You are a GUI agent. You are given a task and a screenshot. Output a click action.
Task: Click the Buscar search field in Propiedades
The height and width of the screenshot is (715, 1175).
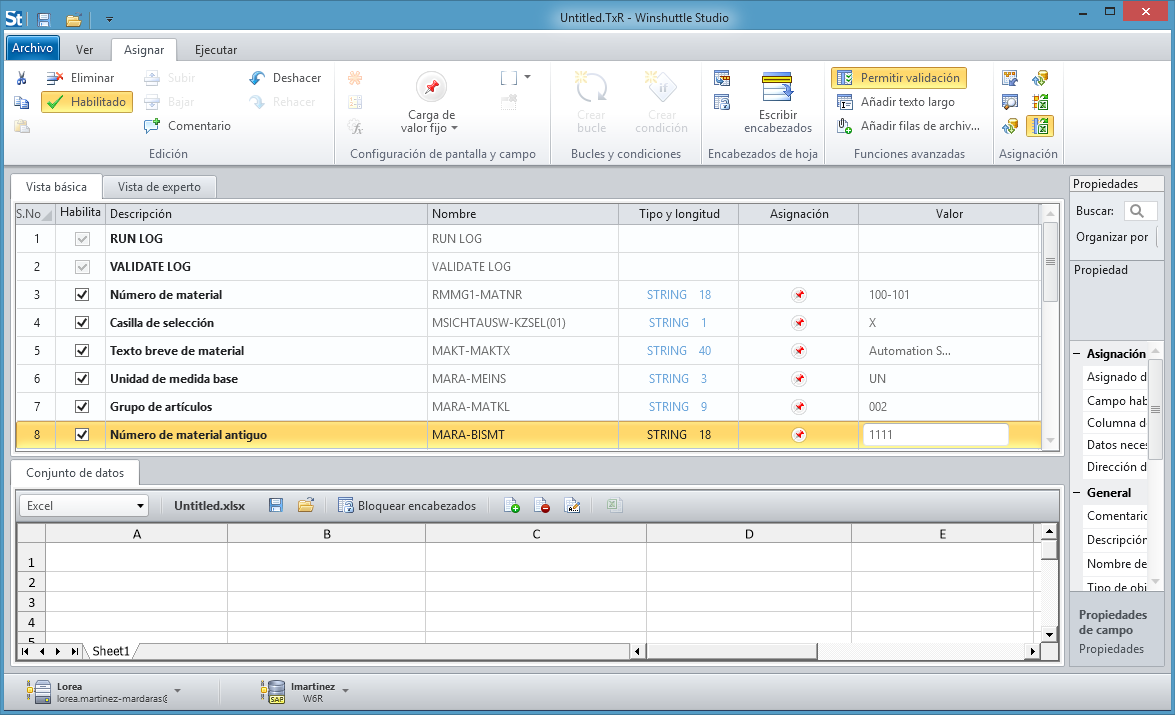(x=1141, y=211)
